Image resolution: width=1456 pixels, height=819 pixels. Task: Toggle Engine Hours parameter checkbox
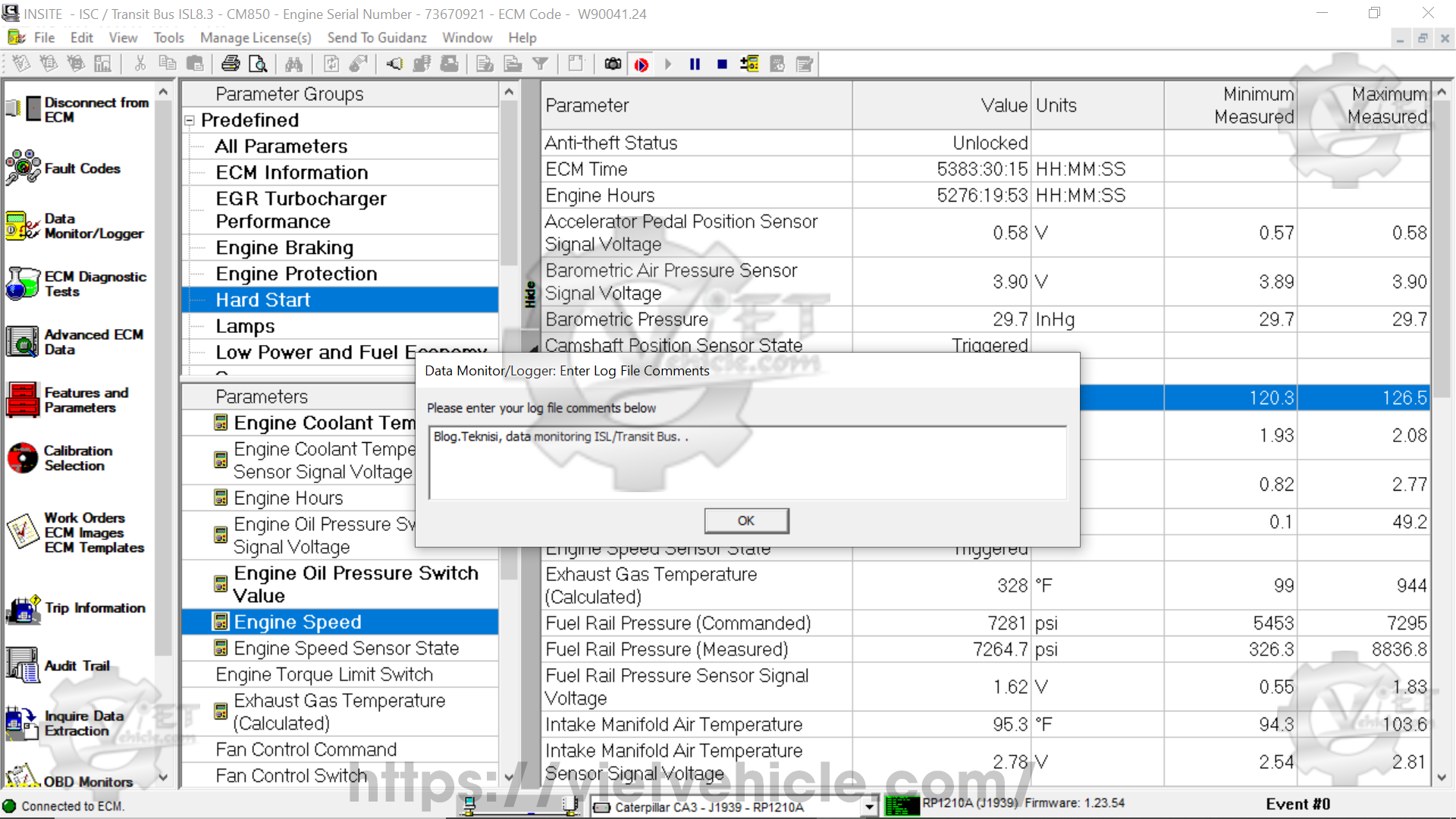coord(221,498)
